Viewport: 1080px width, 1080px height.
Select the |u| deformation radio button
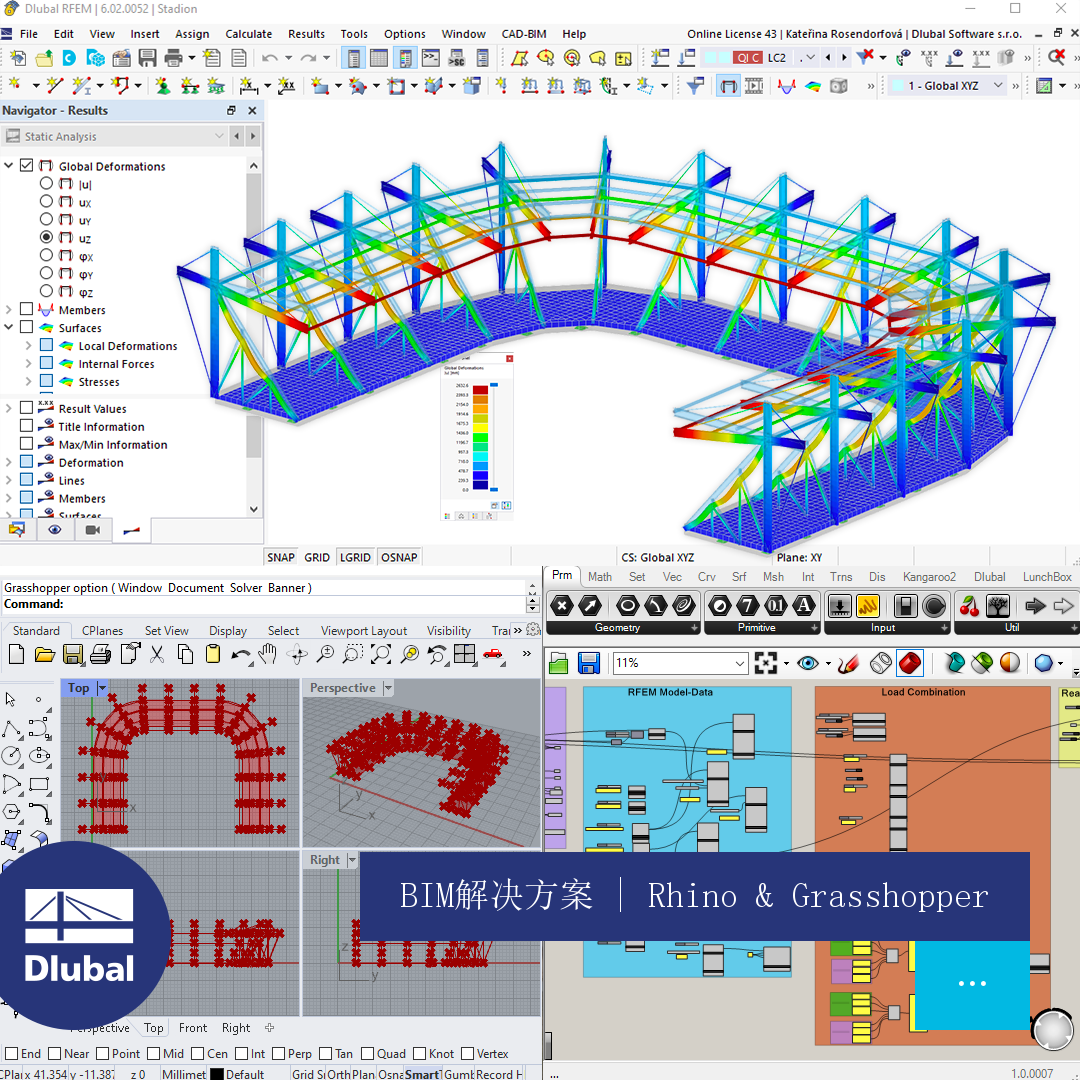46,183
